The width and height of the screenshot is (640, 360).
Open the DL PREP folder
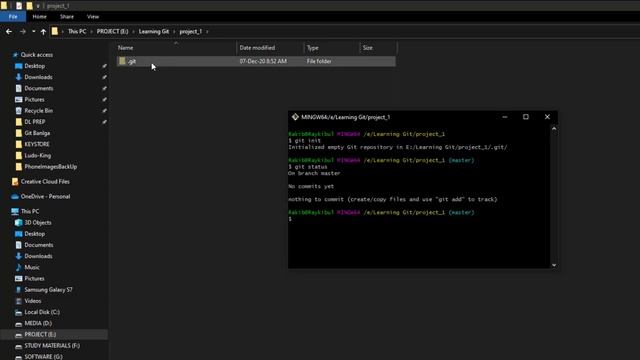click(35, 122)
